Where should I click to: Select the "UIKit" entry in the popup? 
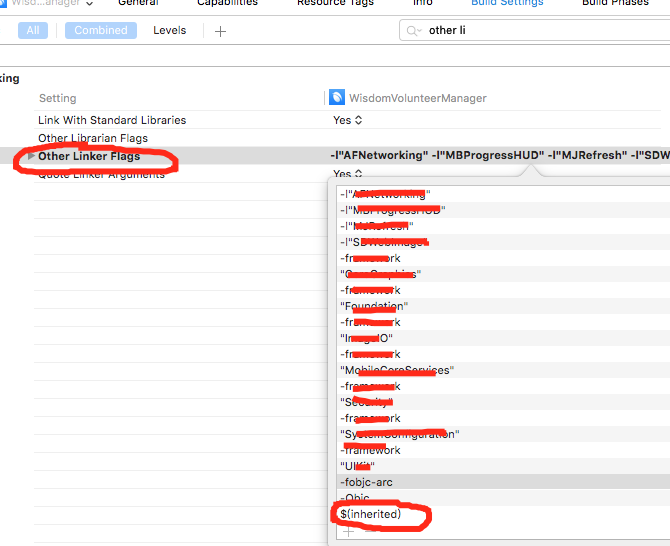[x=503, y=466]
